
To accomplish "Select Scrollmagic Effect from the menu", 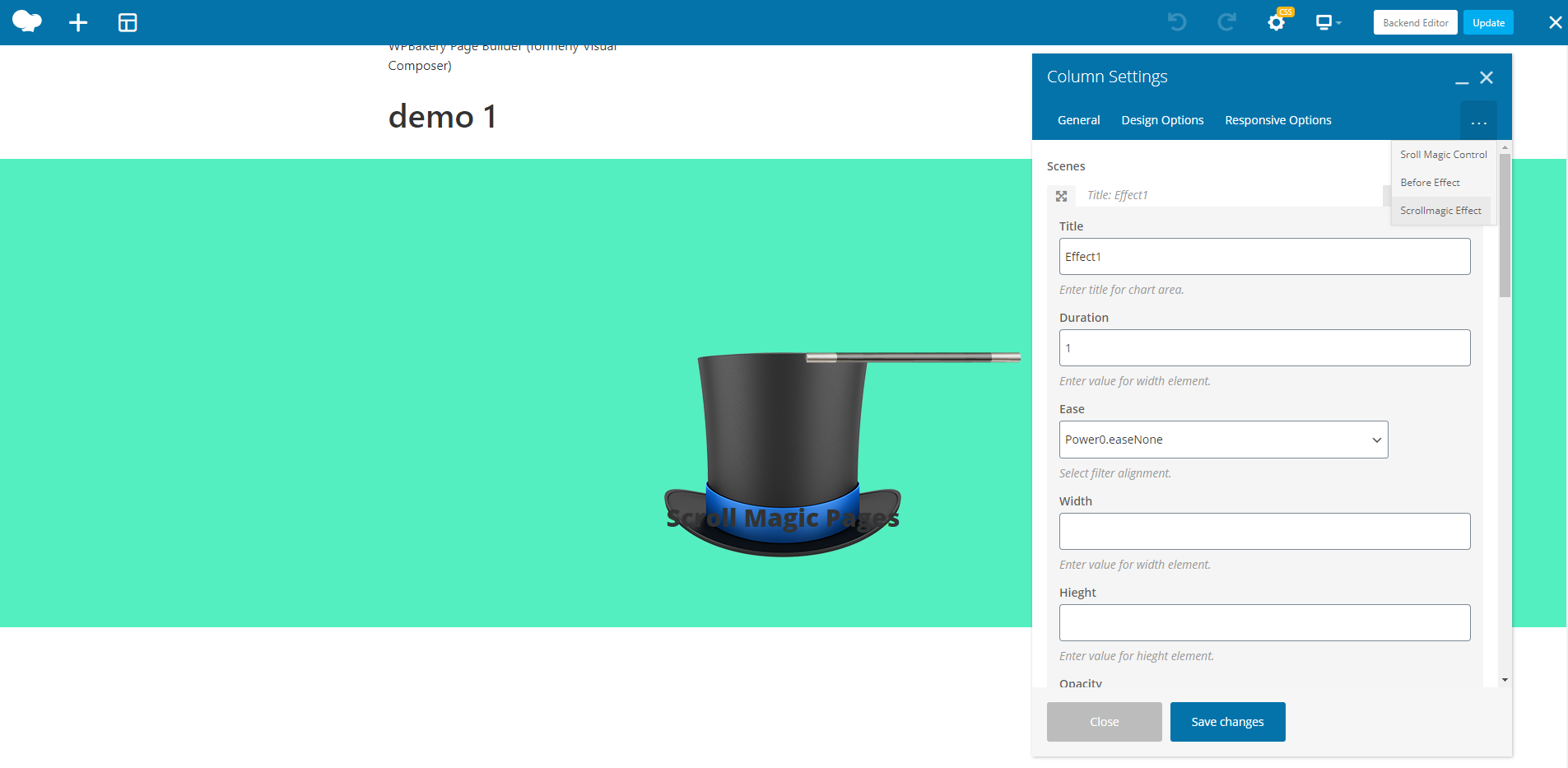I will 1440,211.
